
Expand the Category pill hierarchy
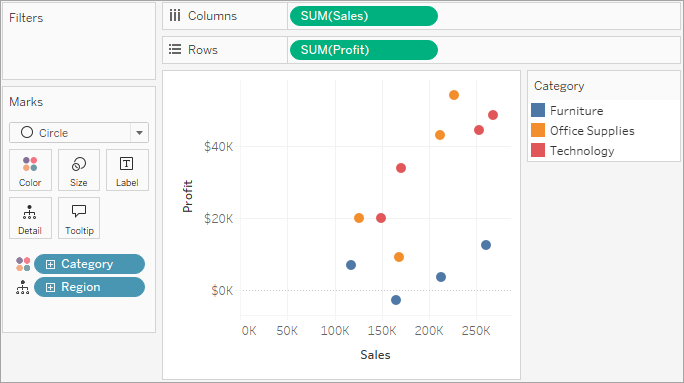pyautogui.click(x=51, y=264)
